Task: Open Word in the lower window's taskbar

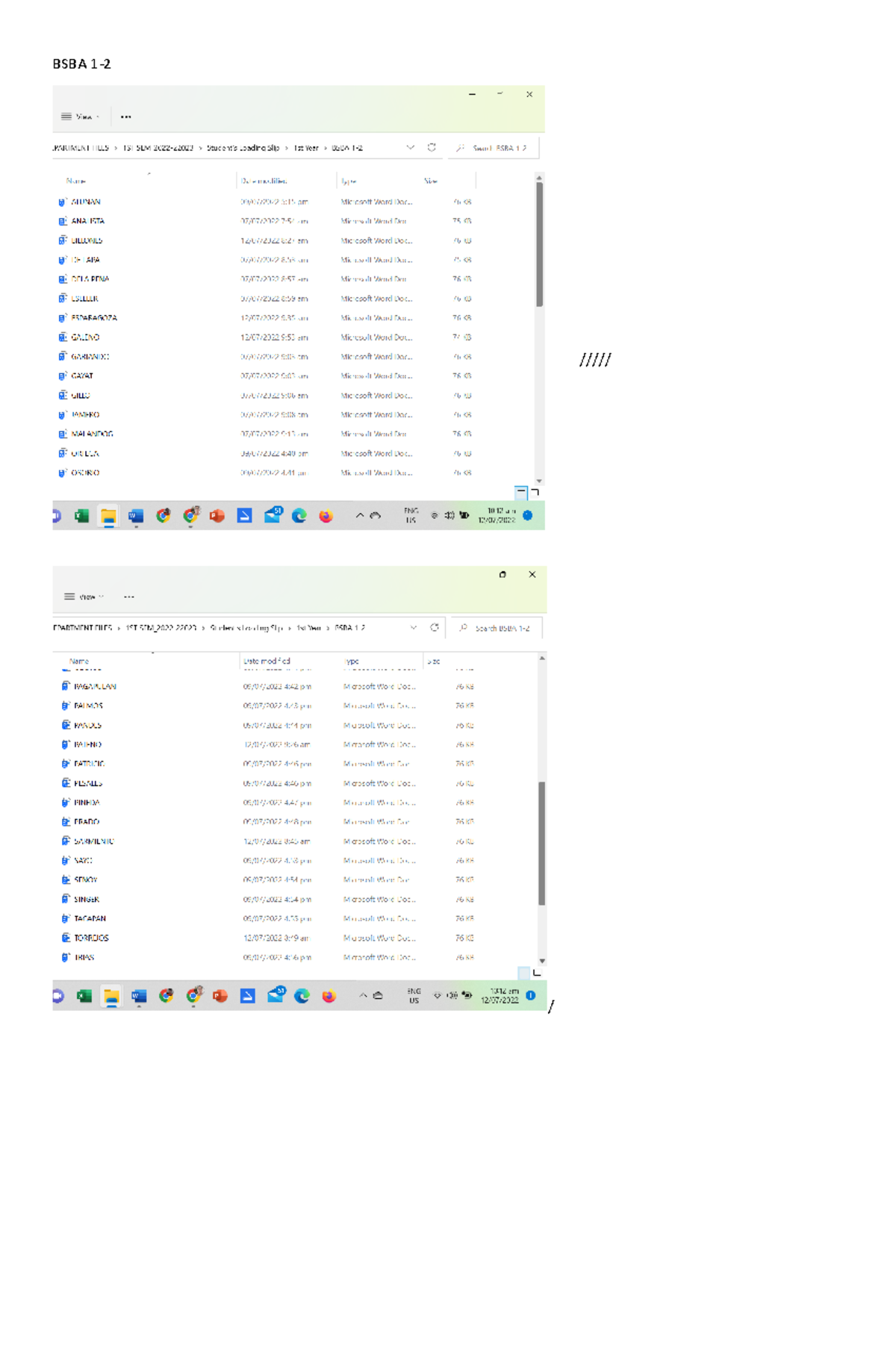Action: 139,996
